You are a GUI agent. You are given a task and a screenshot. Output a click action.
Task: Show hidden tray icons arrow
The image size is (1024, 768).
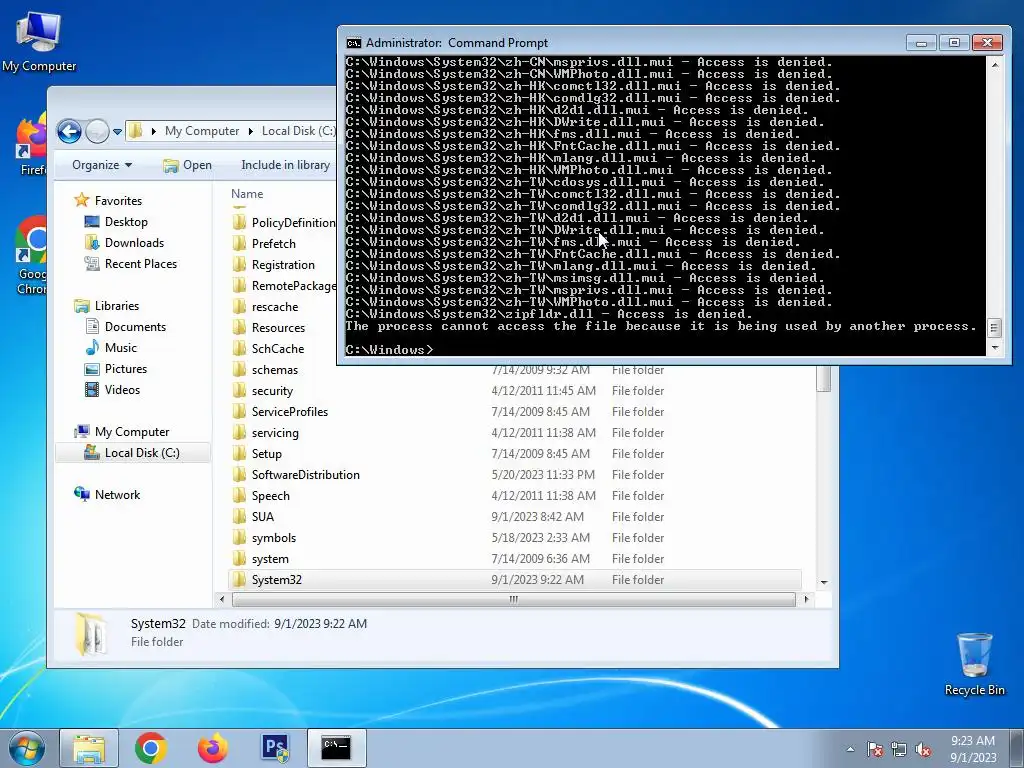(850, 750)
